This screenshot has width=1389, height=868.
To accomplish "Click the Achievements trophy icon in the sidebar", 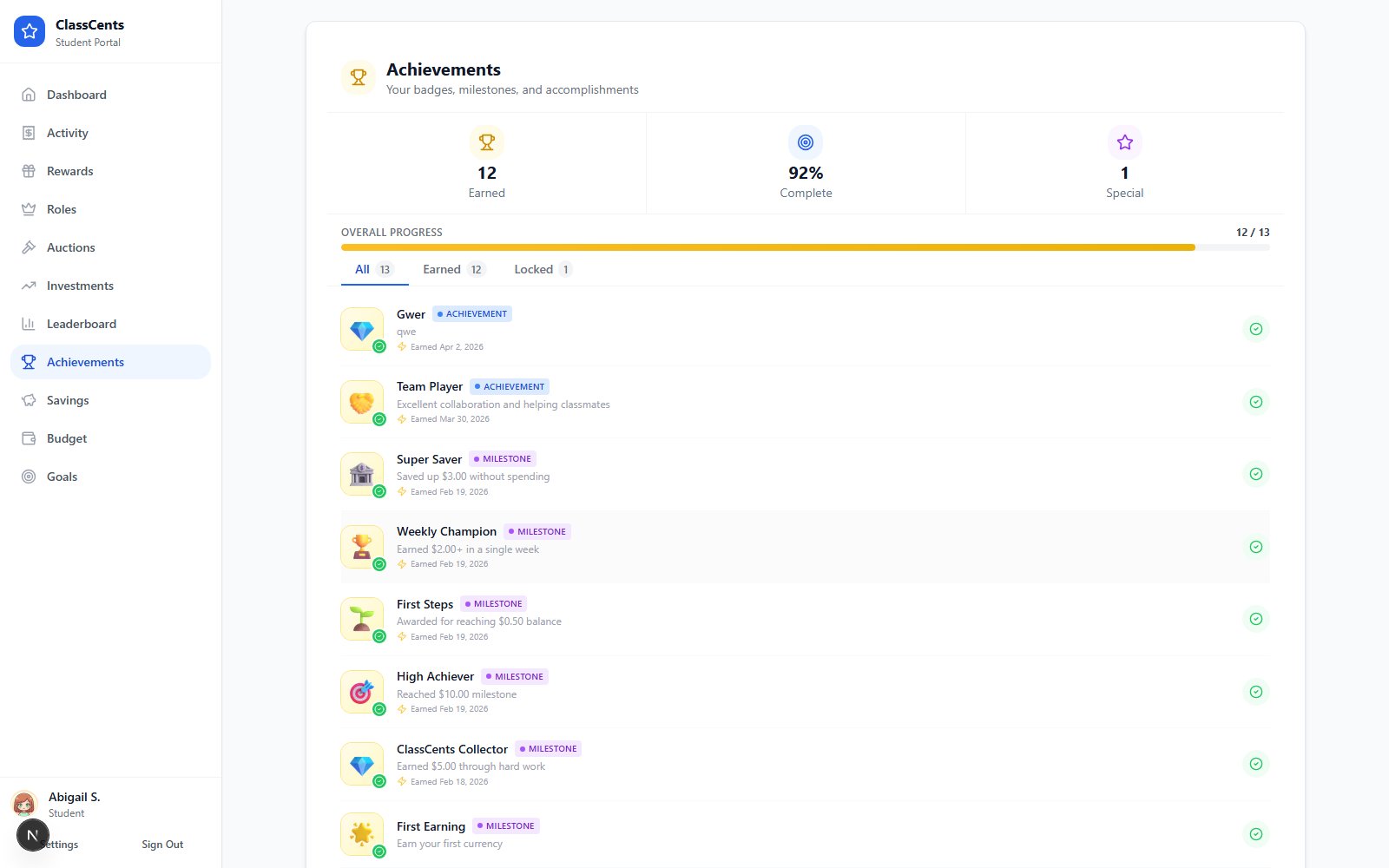I will tap(29, 362).
